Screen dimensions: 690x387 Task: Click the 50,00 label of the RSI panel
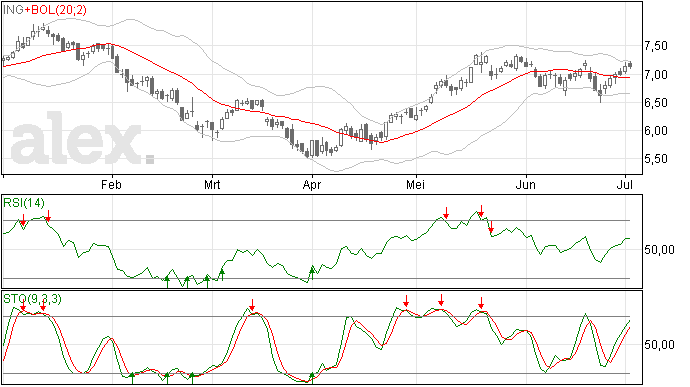[x=659, y=250]
